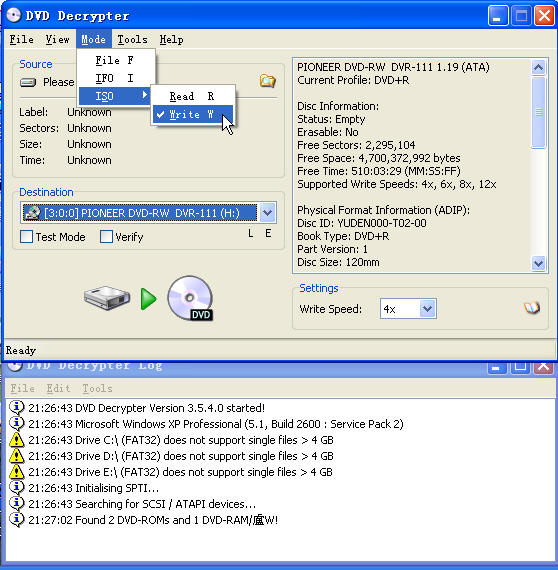Click the disc information scrollbar thumb
Image resolution: width=558 pixels, height=570 pixels.
coord(538,112)
